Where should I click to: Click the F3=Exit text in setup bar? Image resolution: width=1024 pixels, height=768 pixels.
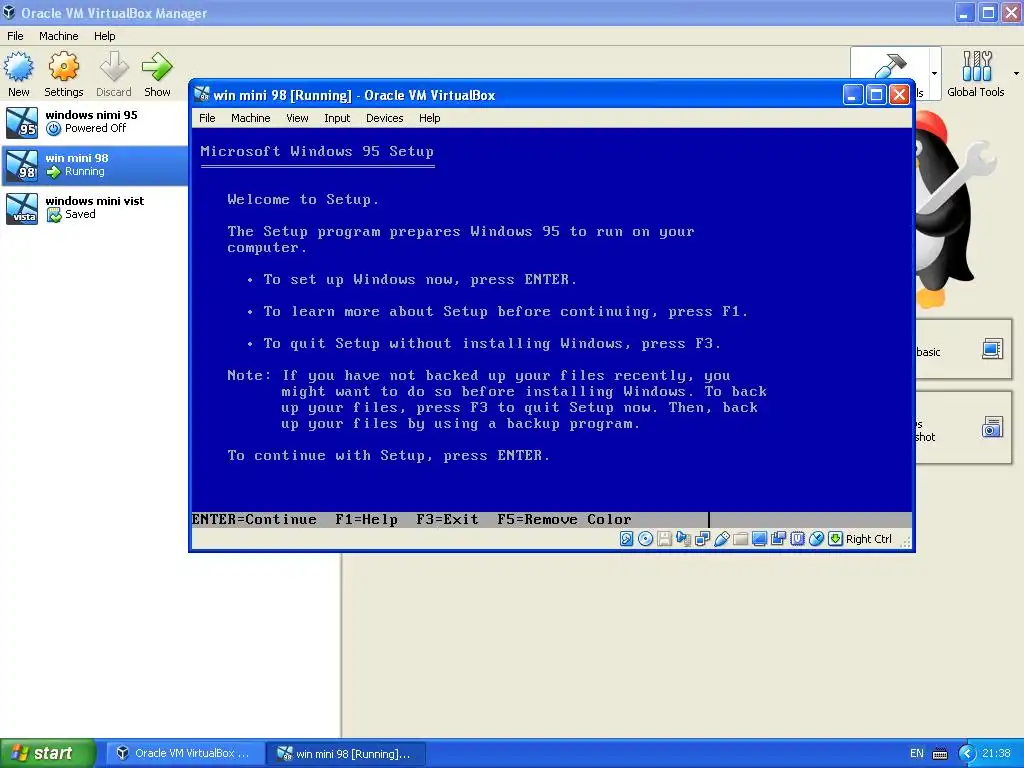click(447, 520)
